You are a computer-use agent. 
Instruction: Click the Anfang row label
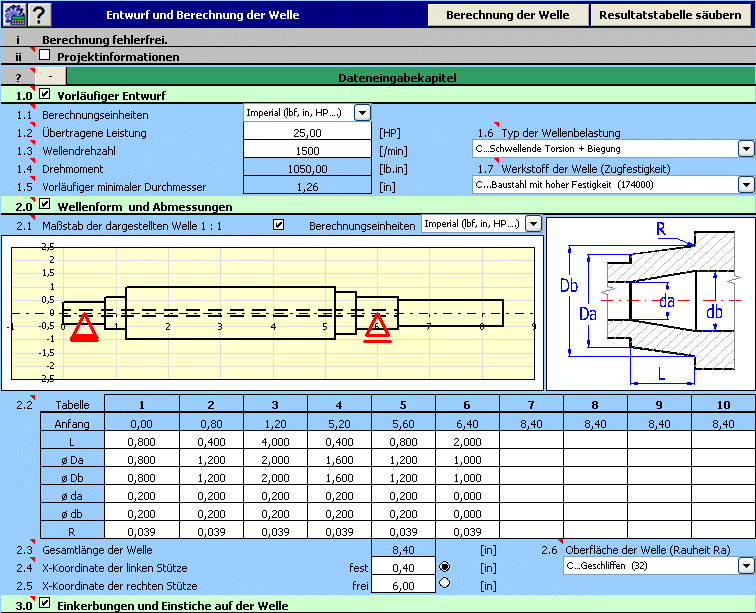72,423
